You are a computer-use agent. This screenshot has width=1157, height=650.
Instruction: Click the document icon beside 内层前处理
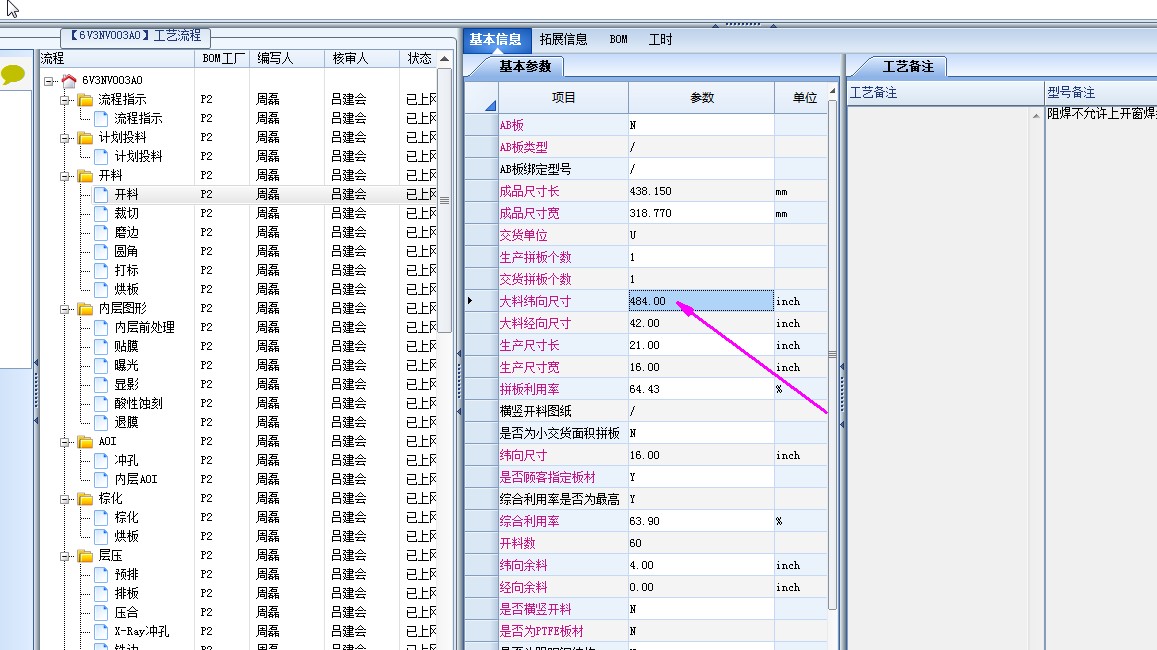[x=101, y=328]
